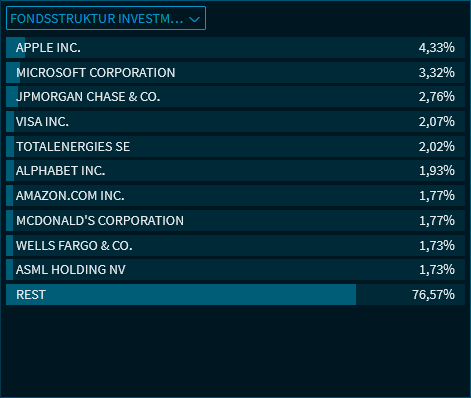Click the dropdown chevron arrow icon
The image size is (471, 398).
click(x=194, y=20)
